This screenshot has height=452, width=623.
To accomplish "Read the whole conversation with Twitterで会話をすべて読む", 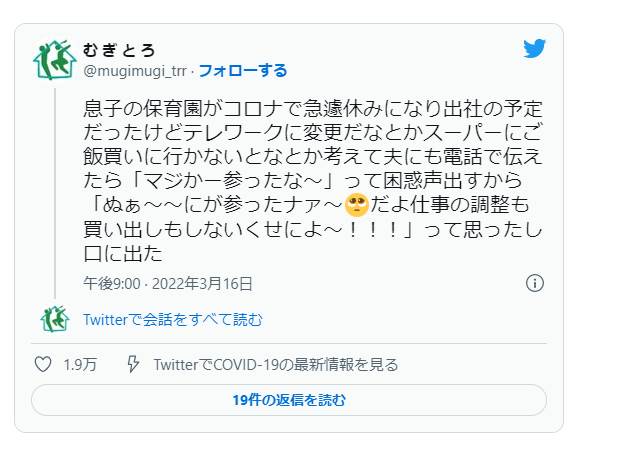I will coord(173,320).
